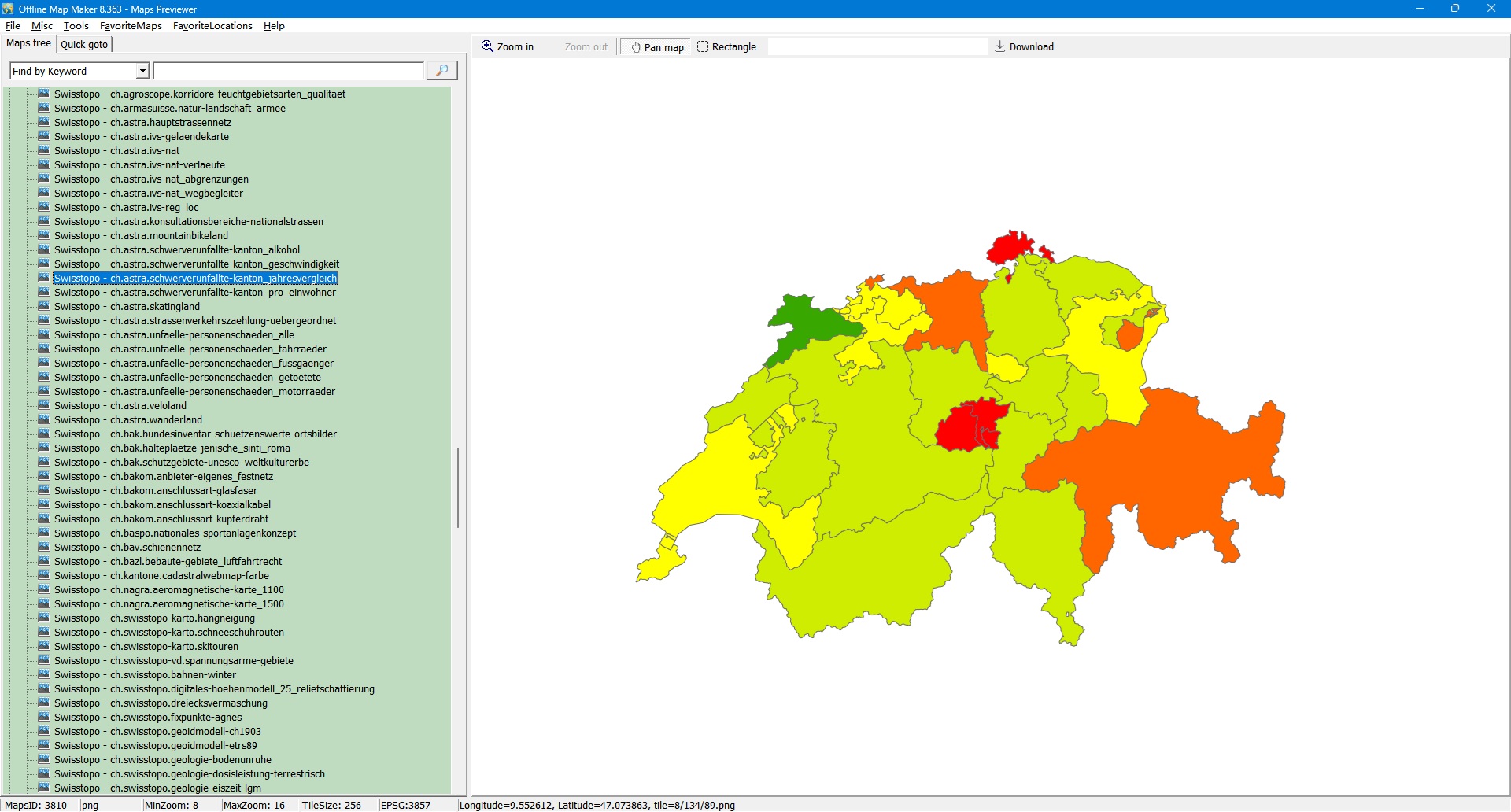This screenshot has height=812, width=1511.
Task: Open the FavoriteMaps menu
Action: pyautogui.click(x=131, y=26)
